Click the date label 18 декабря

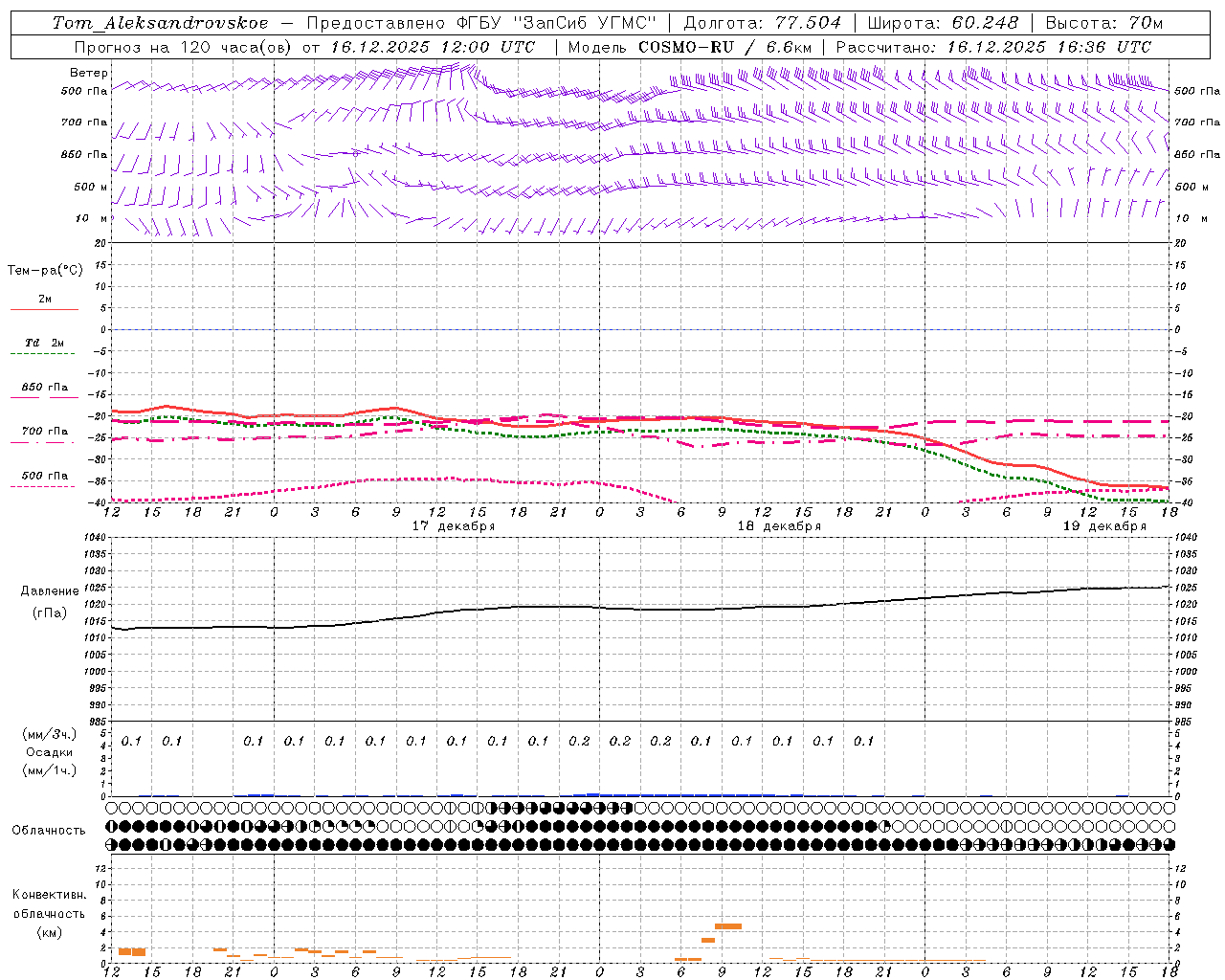click(x=778, y=526)
